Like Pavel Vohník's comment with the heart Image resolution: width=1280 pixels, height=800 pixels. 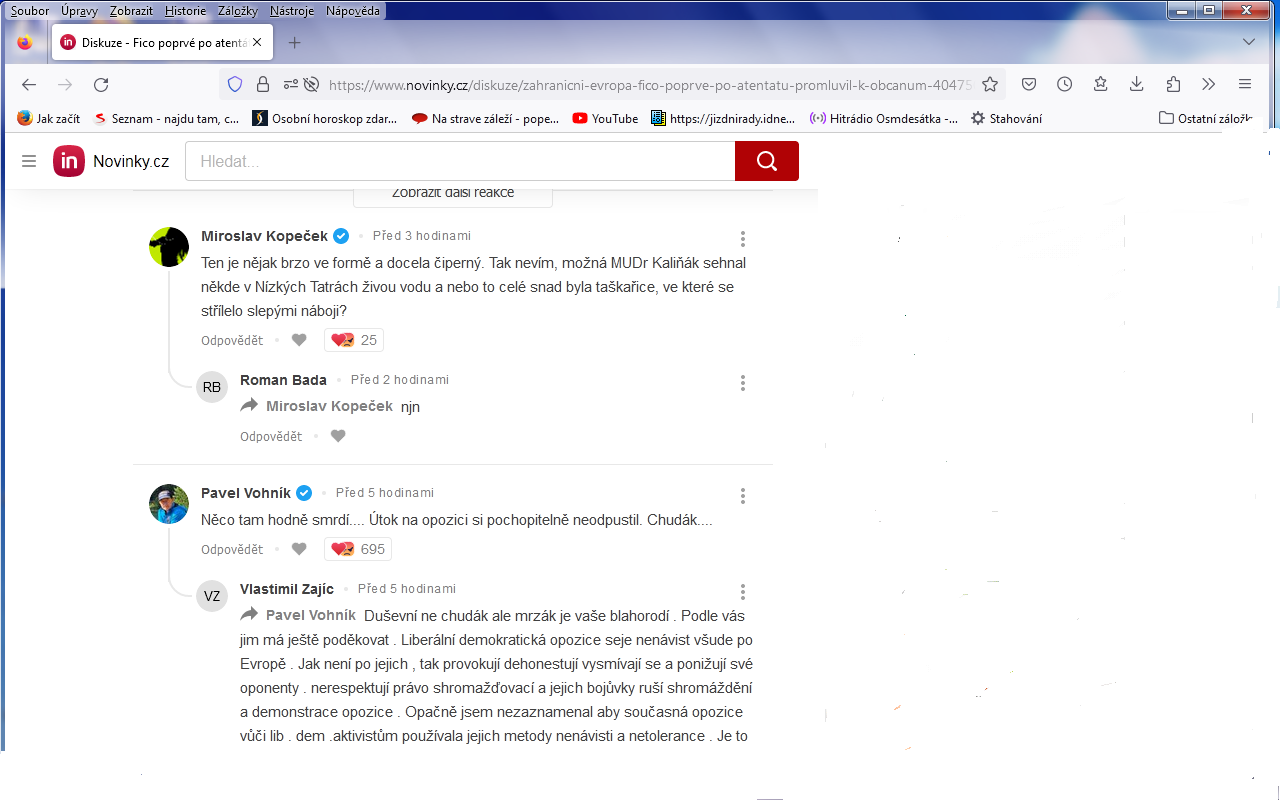pyautogui.click(x=299, y=549)
